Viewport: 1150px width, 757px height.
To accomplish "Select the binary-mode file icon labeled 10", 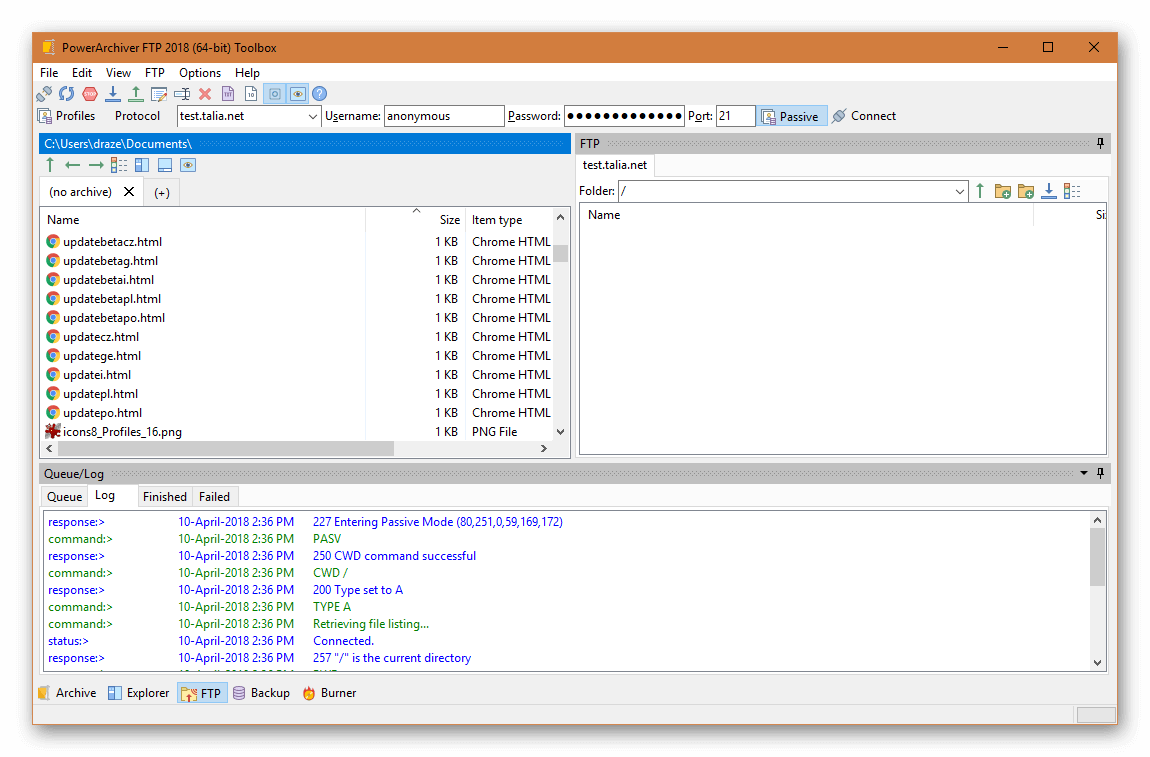I will click(251, 94).
